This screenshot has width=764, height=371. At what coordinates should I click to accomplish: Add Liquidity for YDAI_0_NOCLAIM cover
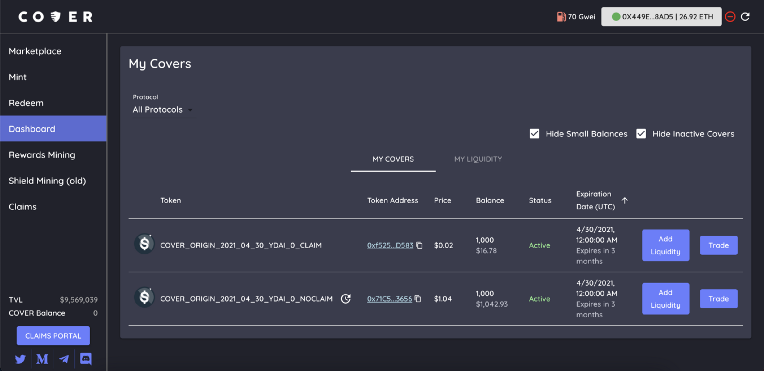pos(666,298)
